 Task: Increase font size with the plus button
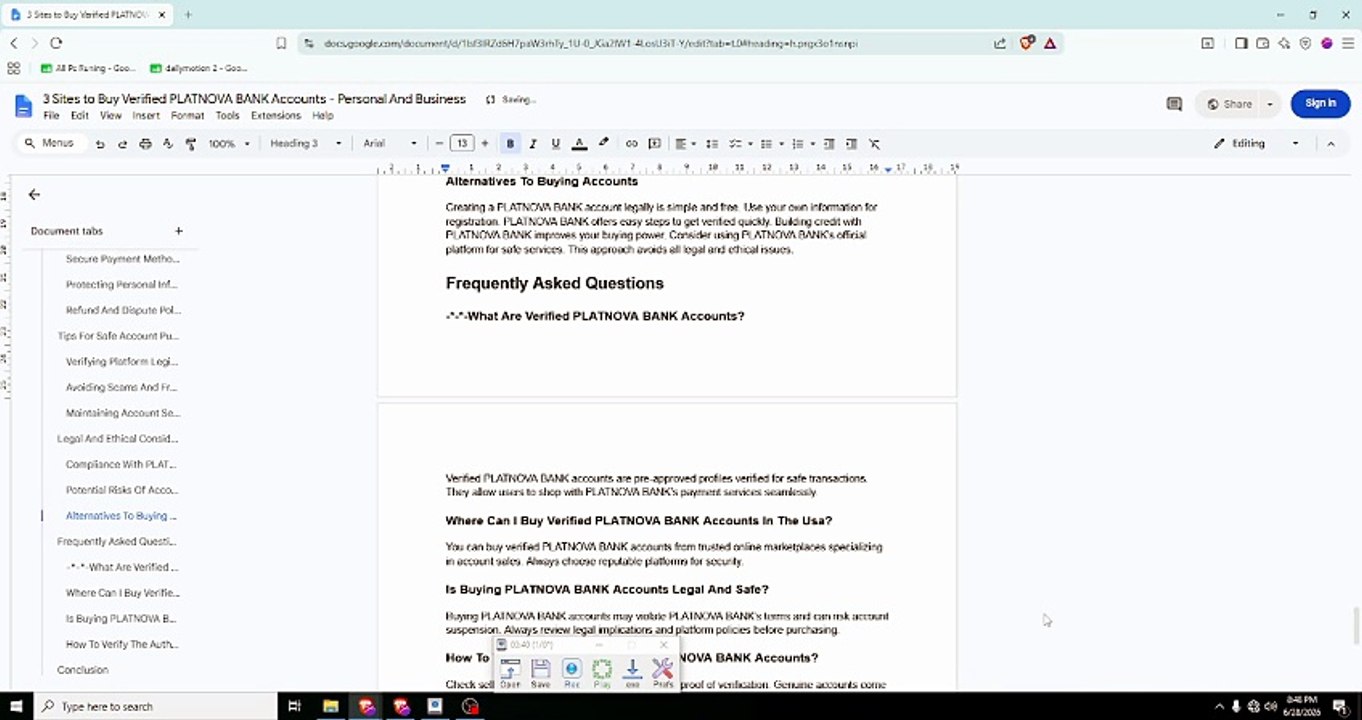[x=485, y=144]
